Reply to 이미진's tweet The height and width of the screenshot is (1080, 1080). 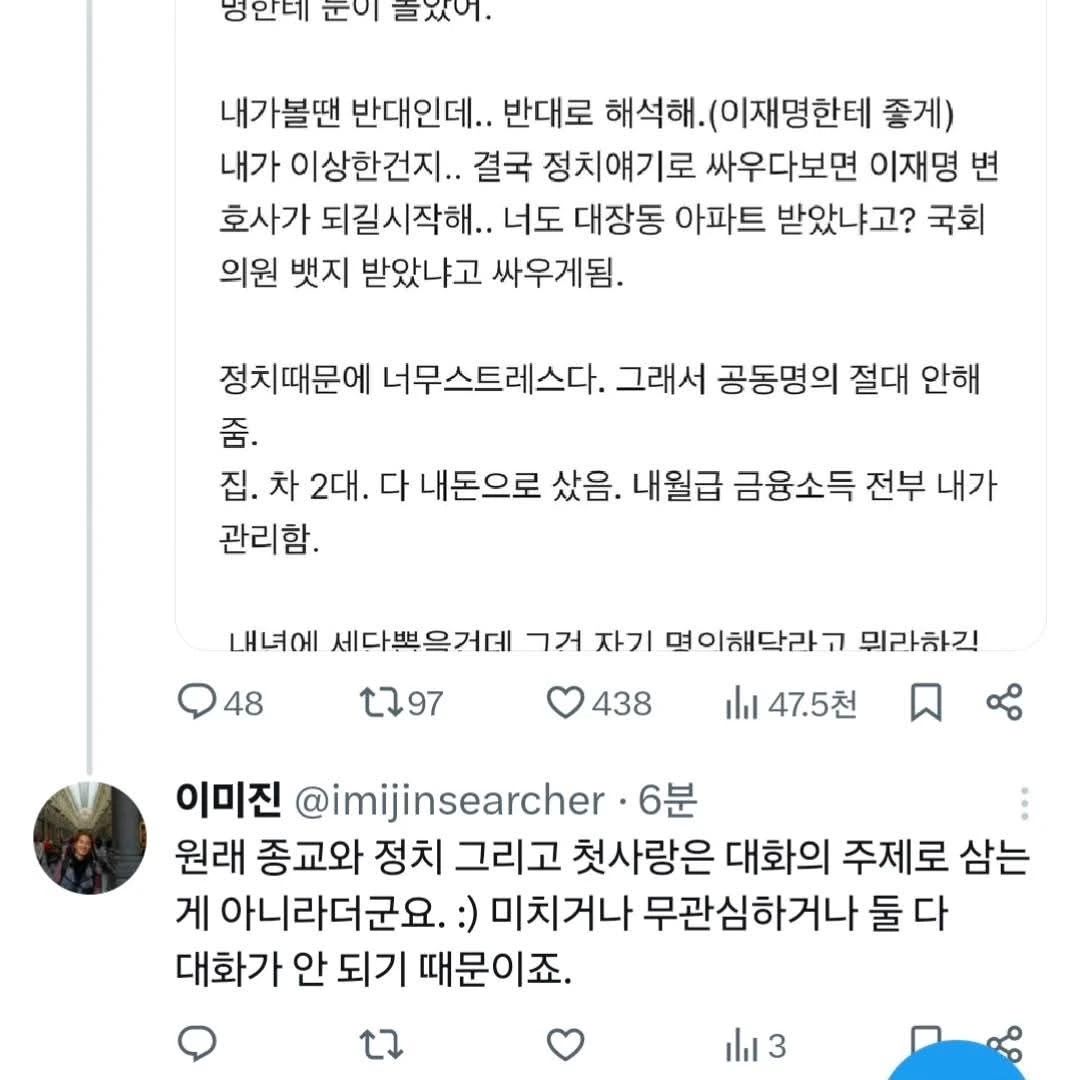click(x=198, y=1044)
